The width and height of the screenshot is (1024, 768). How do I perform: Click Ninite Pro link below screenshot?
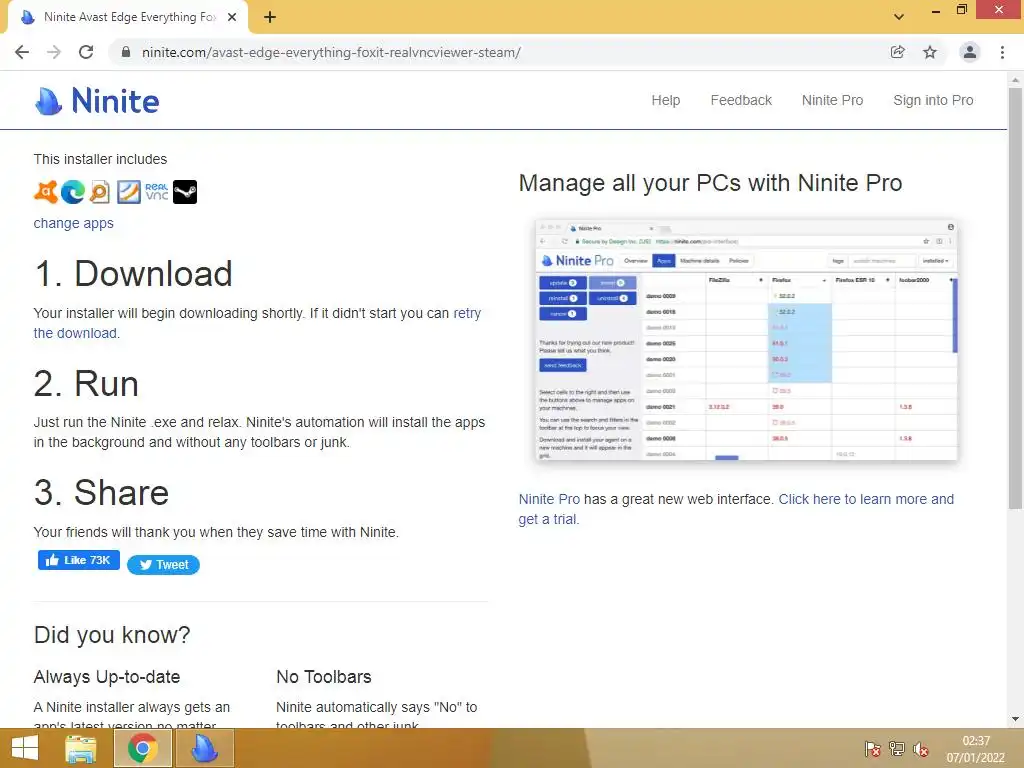click(549, 499)
